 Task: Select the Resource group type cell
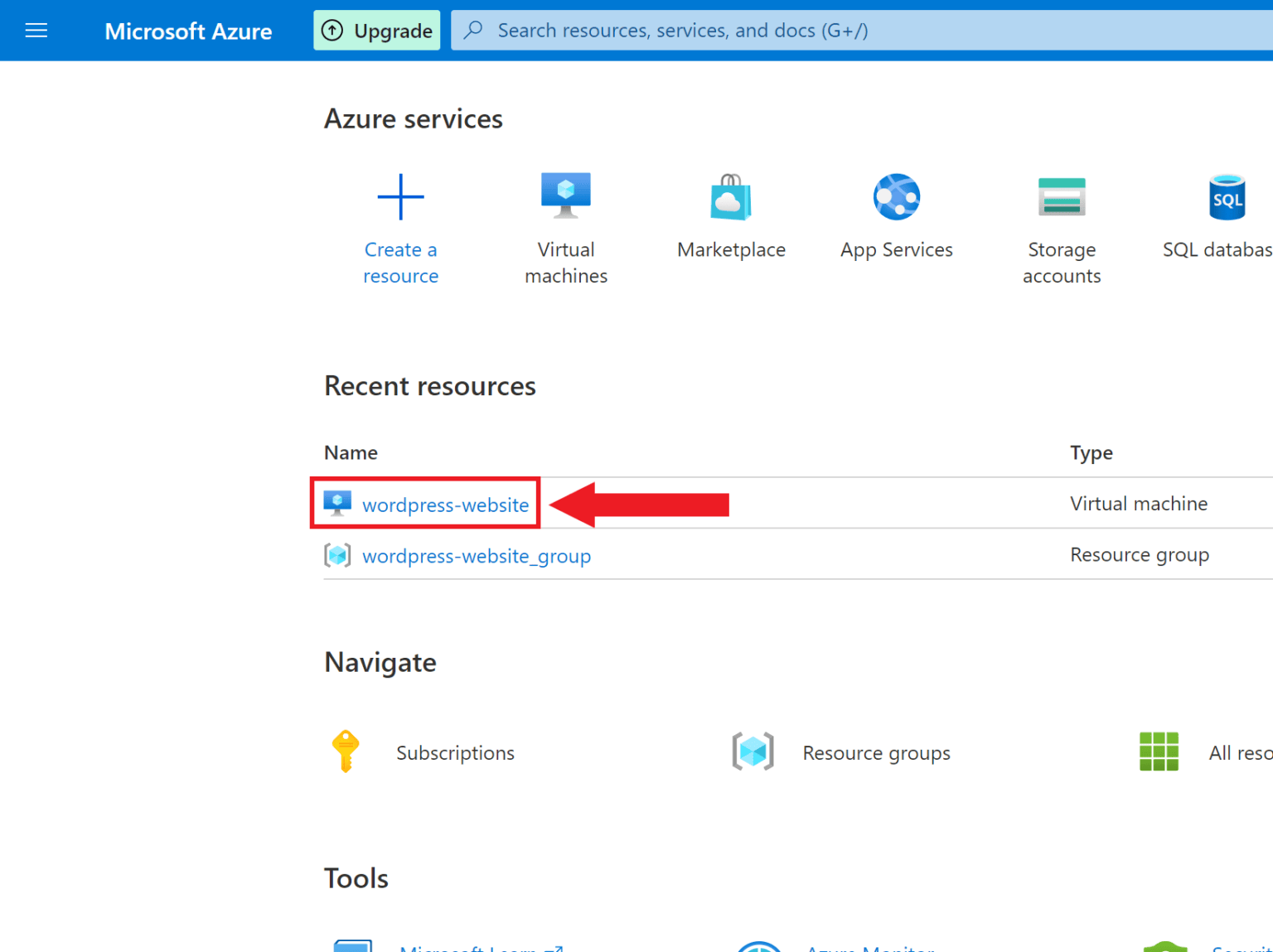point(1140,554)
